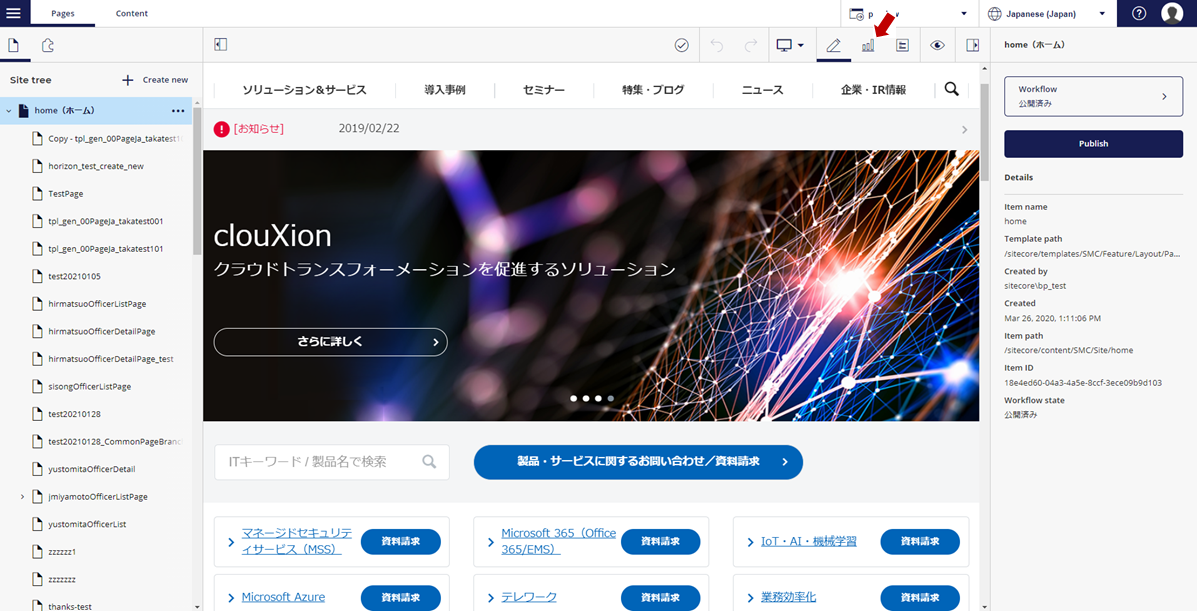This screenshot has width=1197, height=611.
Task: Click the Create new label
Action: point(165,79)
